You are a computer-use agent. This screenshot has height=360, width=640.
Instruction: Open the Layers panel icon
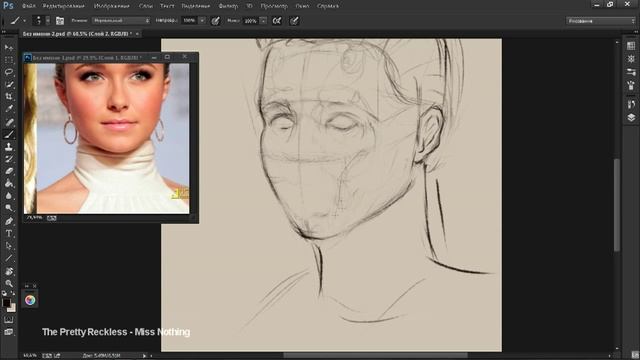pos(631,118)
